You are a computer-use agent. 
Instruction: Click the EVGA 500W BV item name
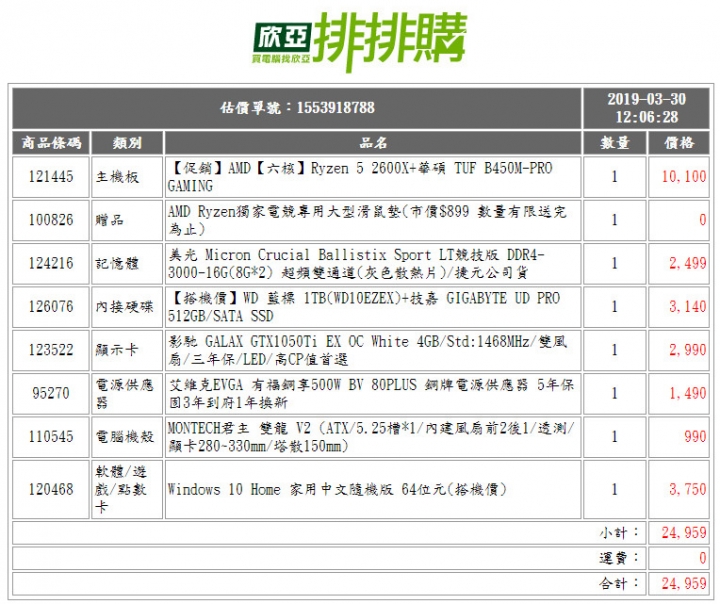click(371, 394)
